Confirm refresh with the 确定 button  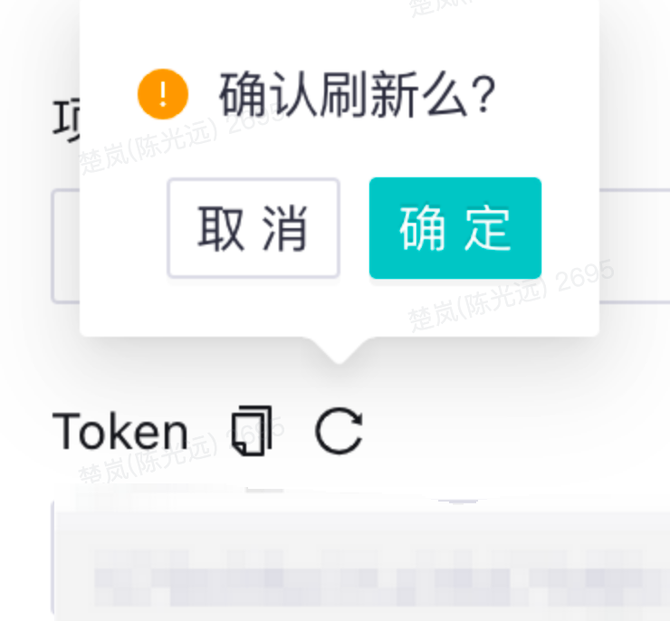[455, 228]
